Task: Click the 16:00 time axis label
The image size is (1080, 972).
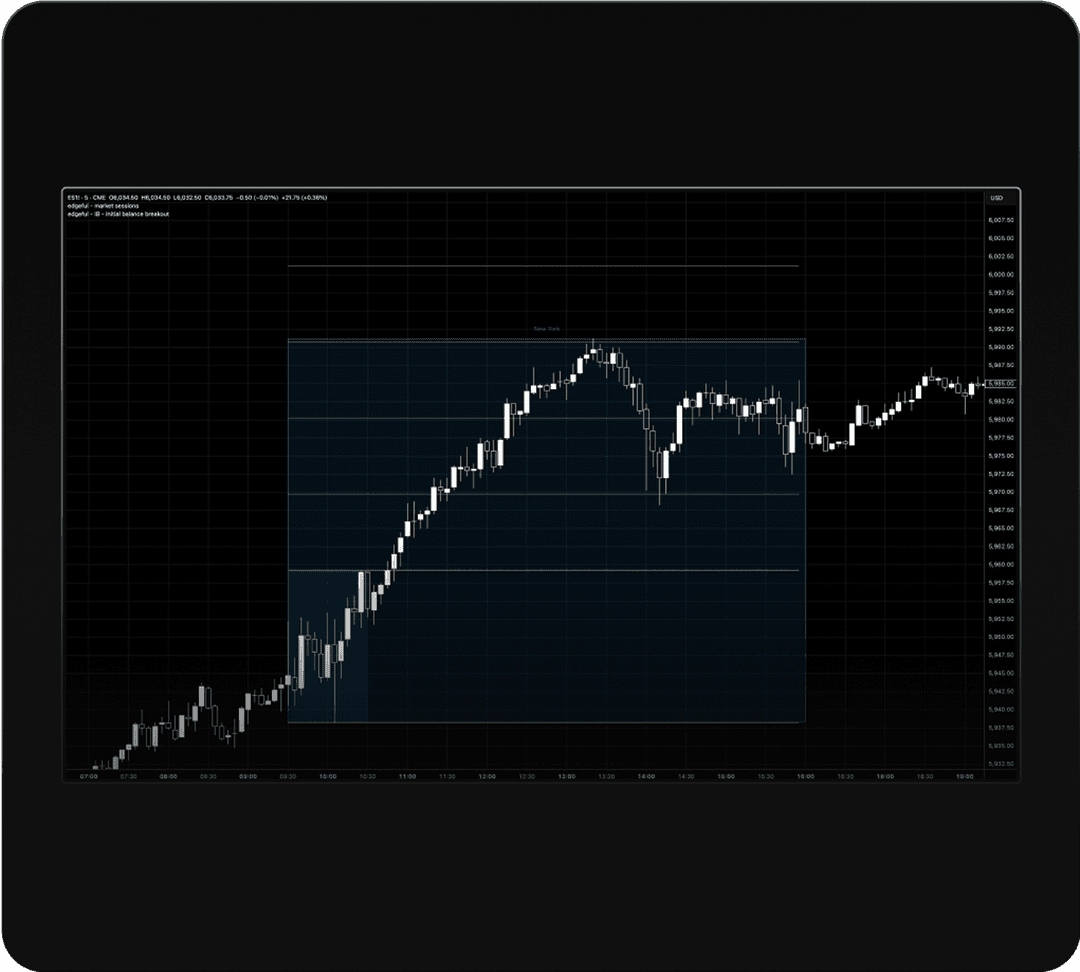Action: click(x=805, y=776)
